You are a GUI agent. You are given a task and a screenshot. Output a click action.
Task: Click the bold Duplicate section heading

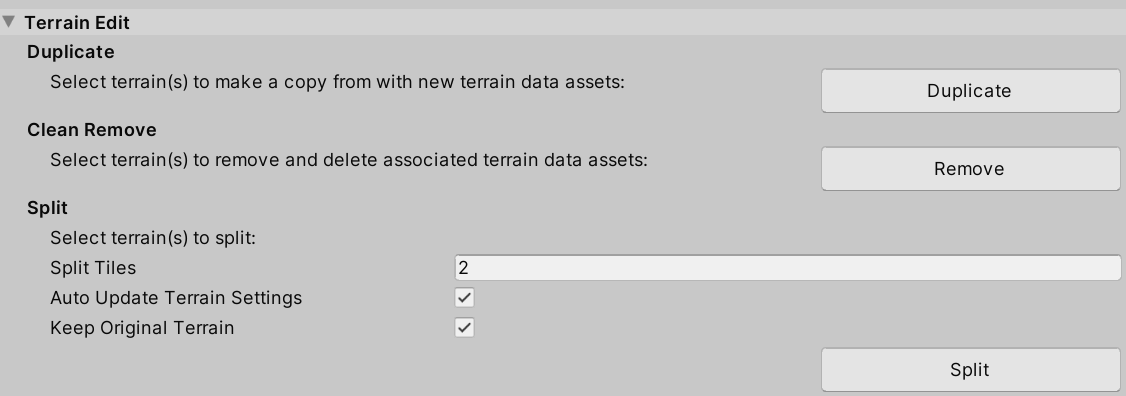tap(70, 52)
